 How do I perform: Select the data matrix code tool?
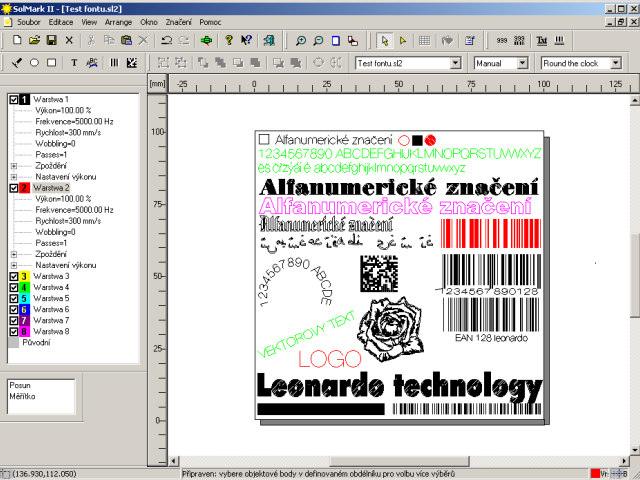click(132, 63)
